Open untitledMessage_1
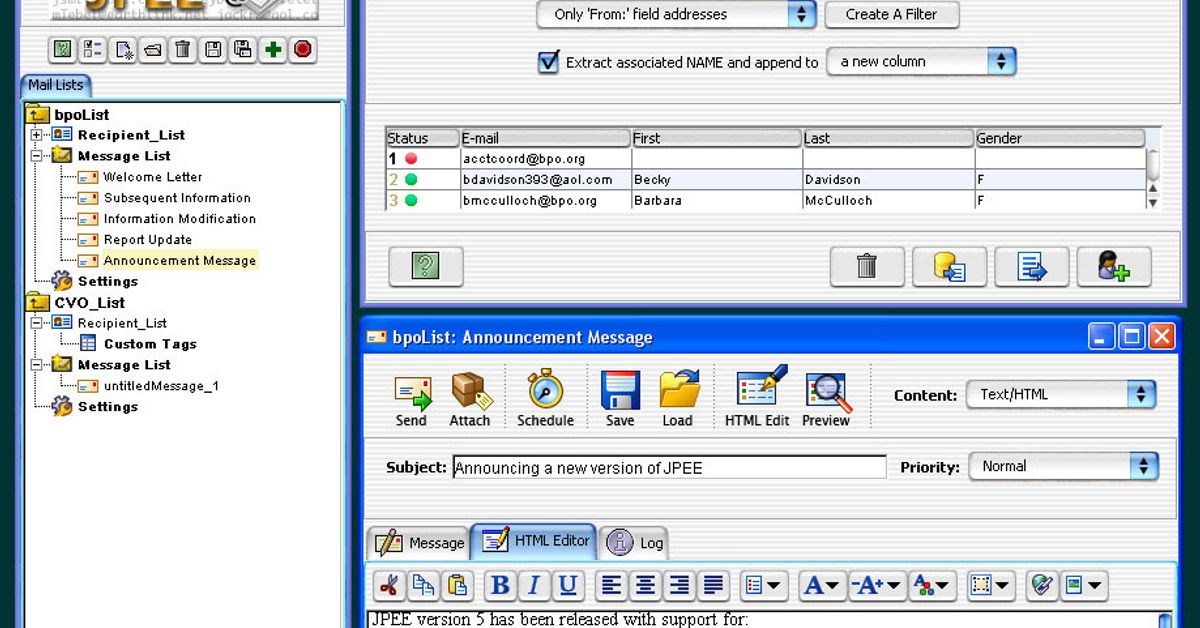 pos(161,386)
